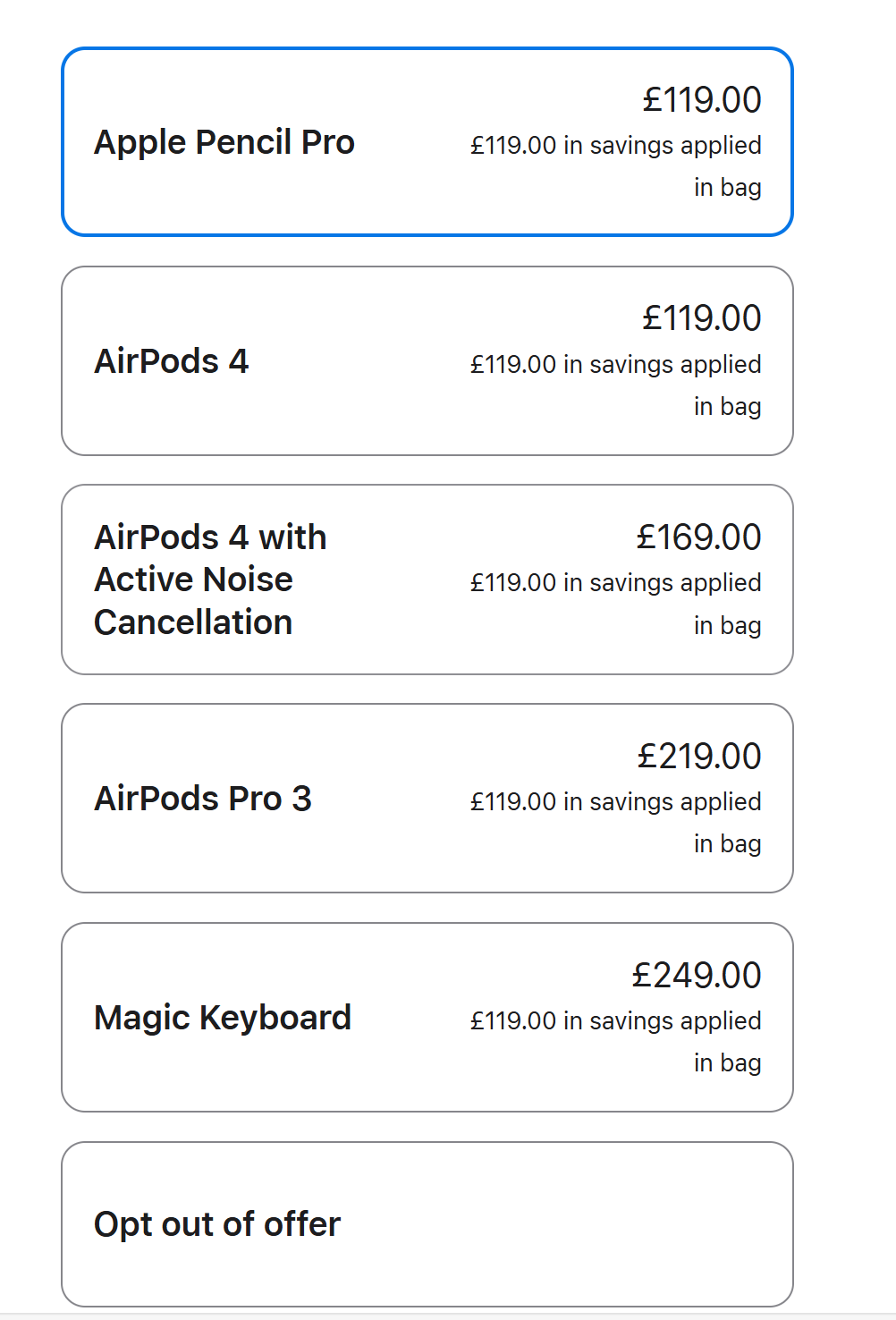Click savings applied text on plain AirPods 4 card
The height and width of the screenshot is (1320, 896).
616,365
